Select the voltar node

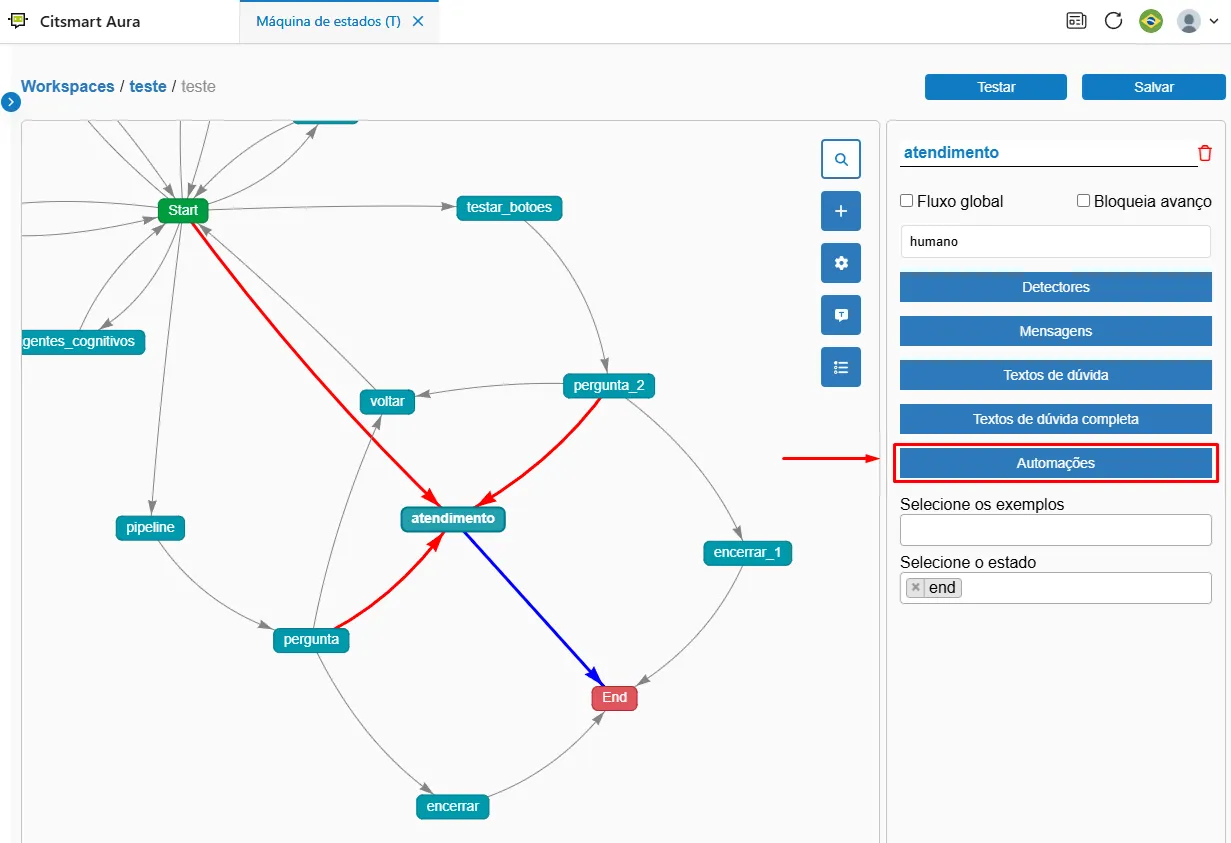pyautogui.click(x=387, y=401)
